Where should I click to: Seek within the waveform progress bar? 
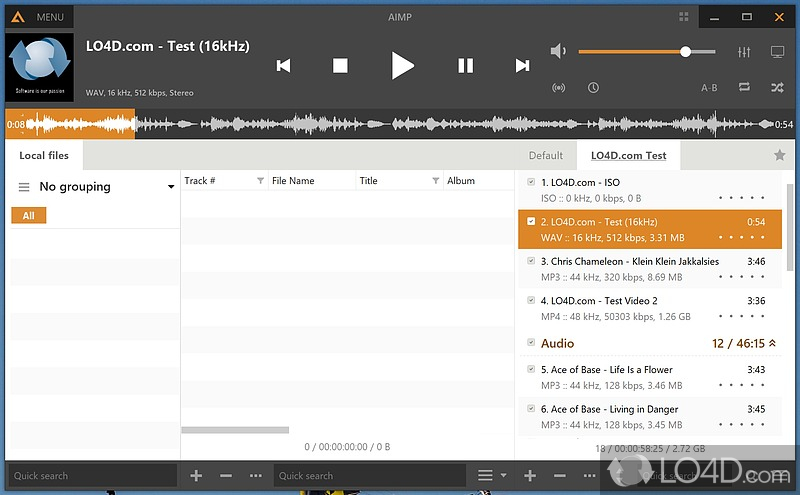(400, 124)
